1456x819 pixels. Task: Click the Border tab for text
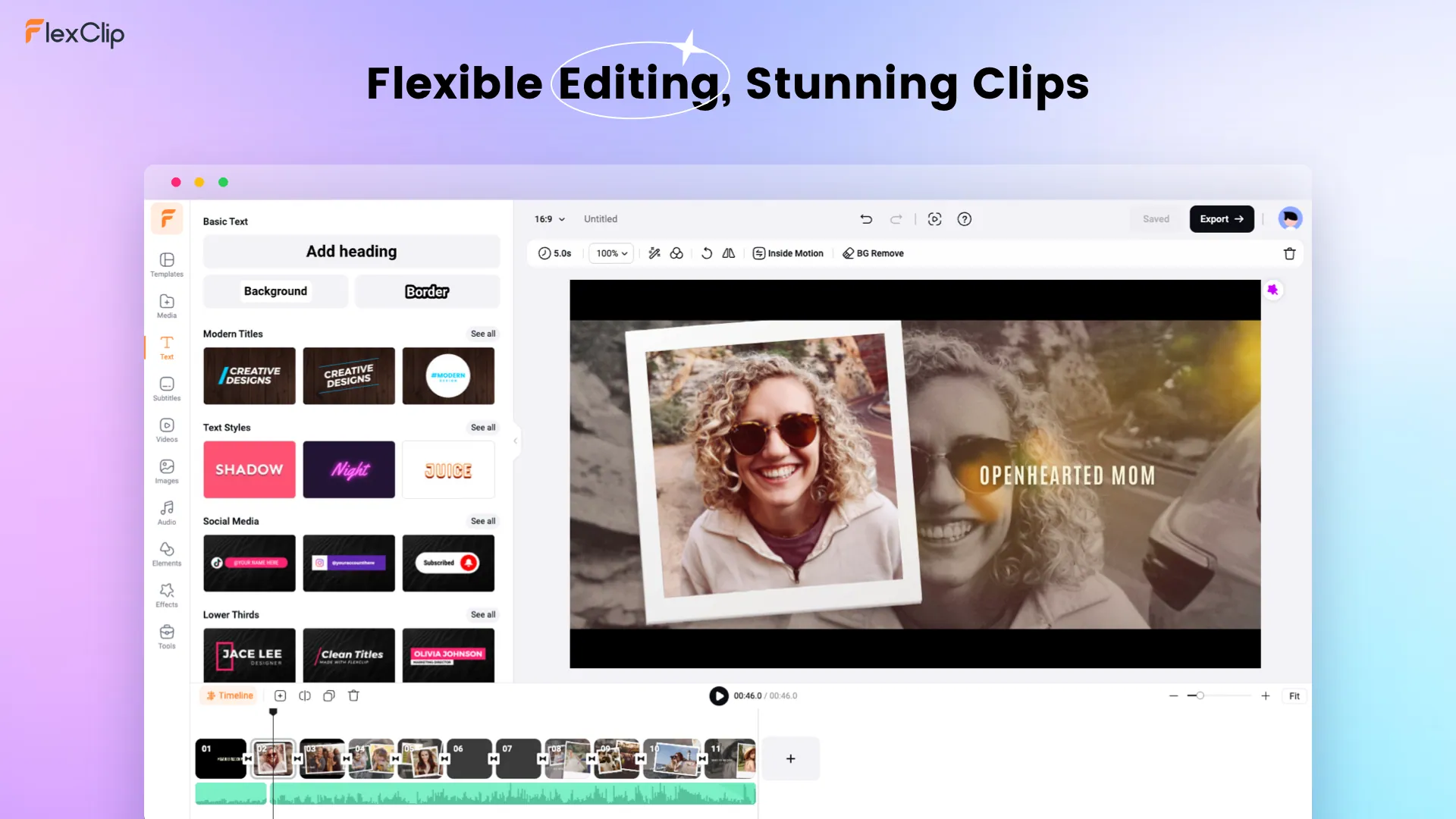[427, 291]
